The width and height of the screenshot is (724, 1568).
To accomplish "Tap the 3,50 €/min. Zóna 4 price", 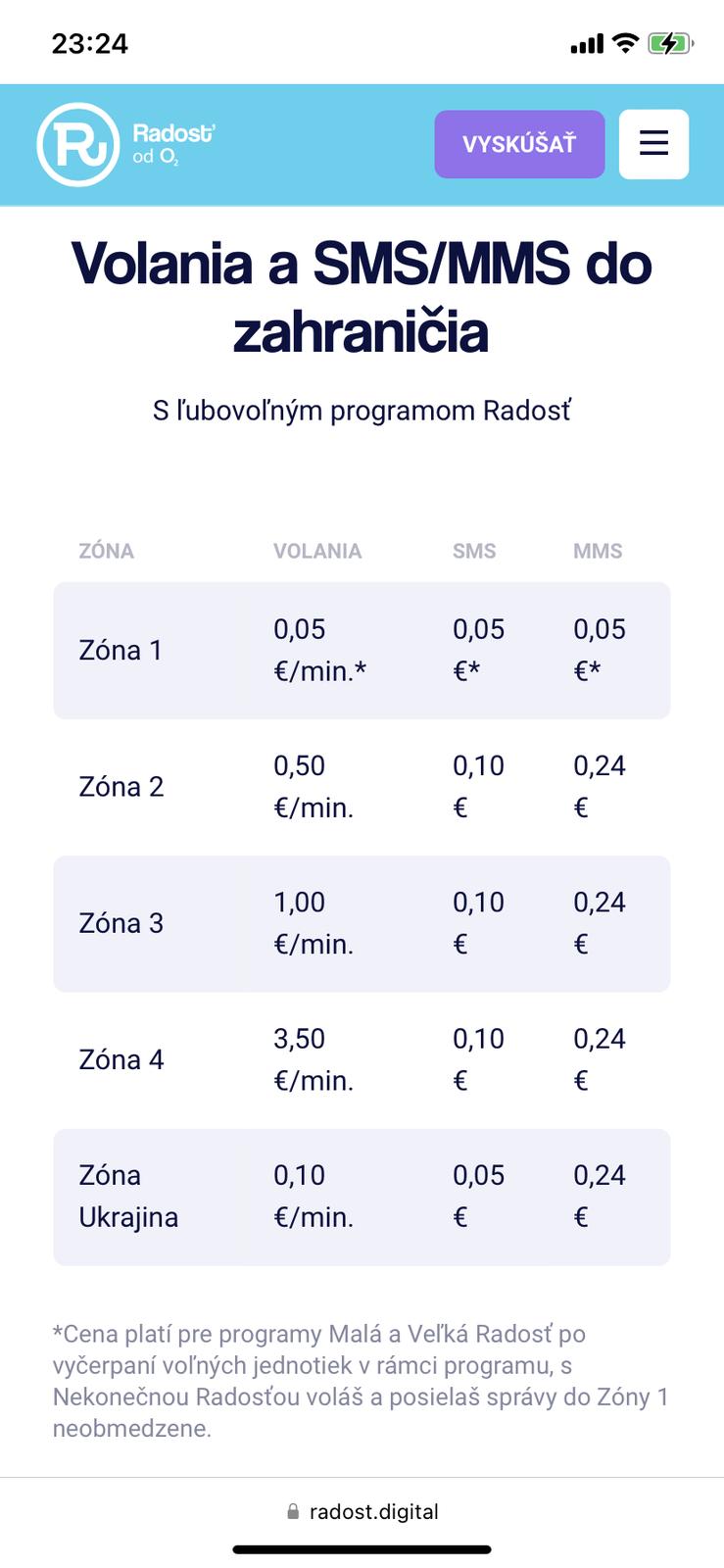I will 314,1059.
